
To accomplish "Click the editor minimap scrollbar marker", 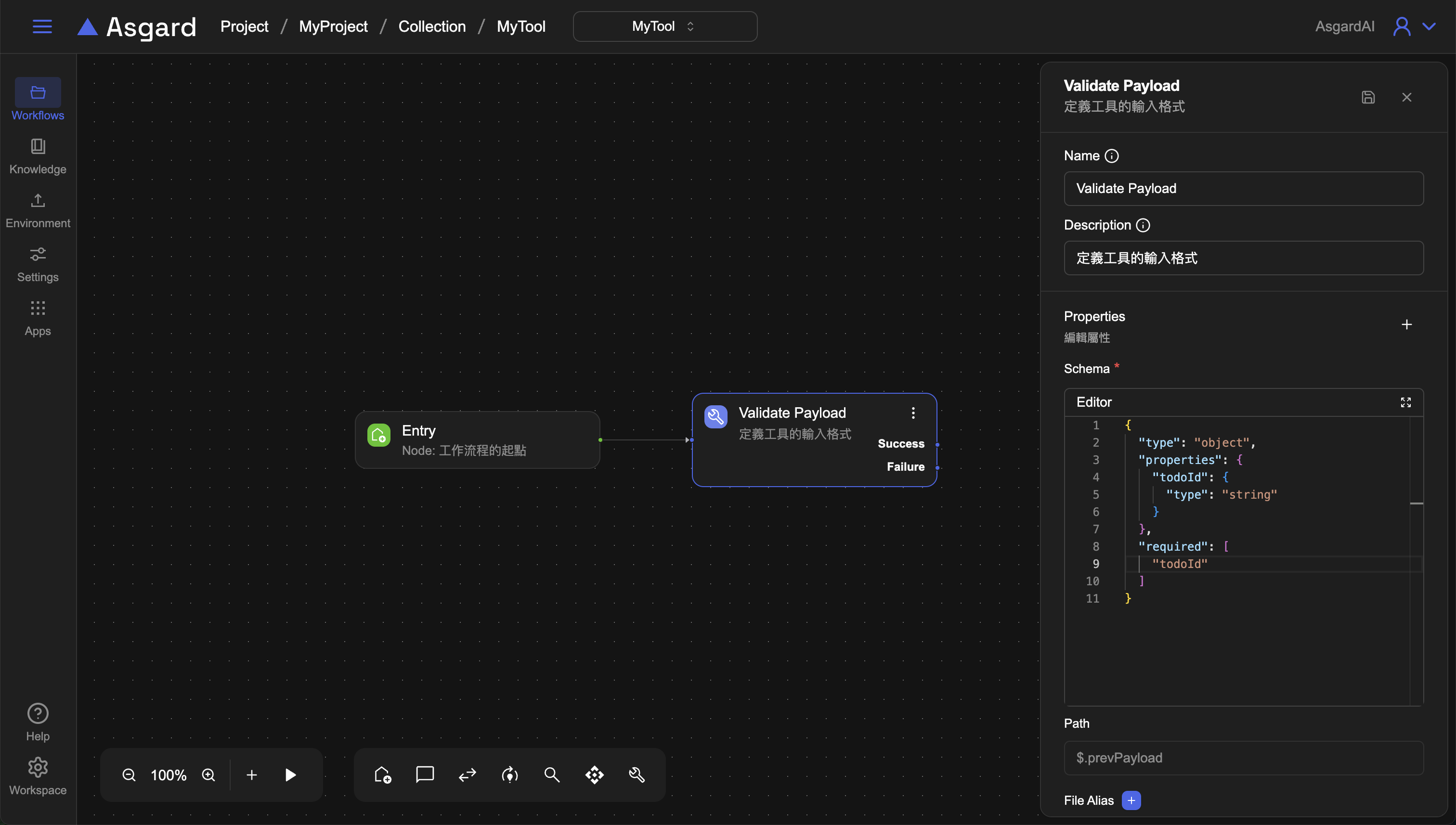I will 1416,503.
